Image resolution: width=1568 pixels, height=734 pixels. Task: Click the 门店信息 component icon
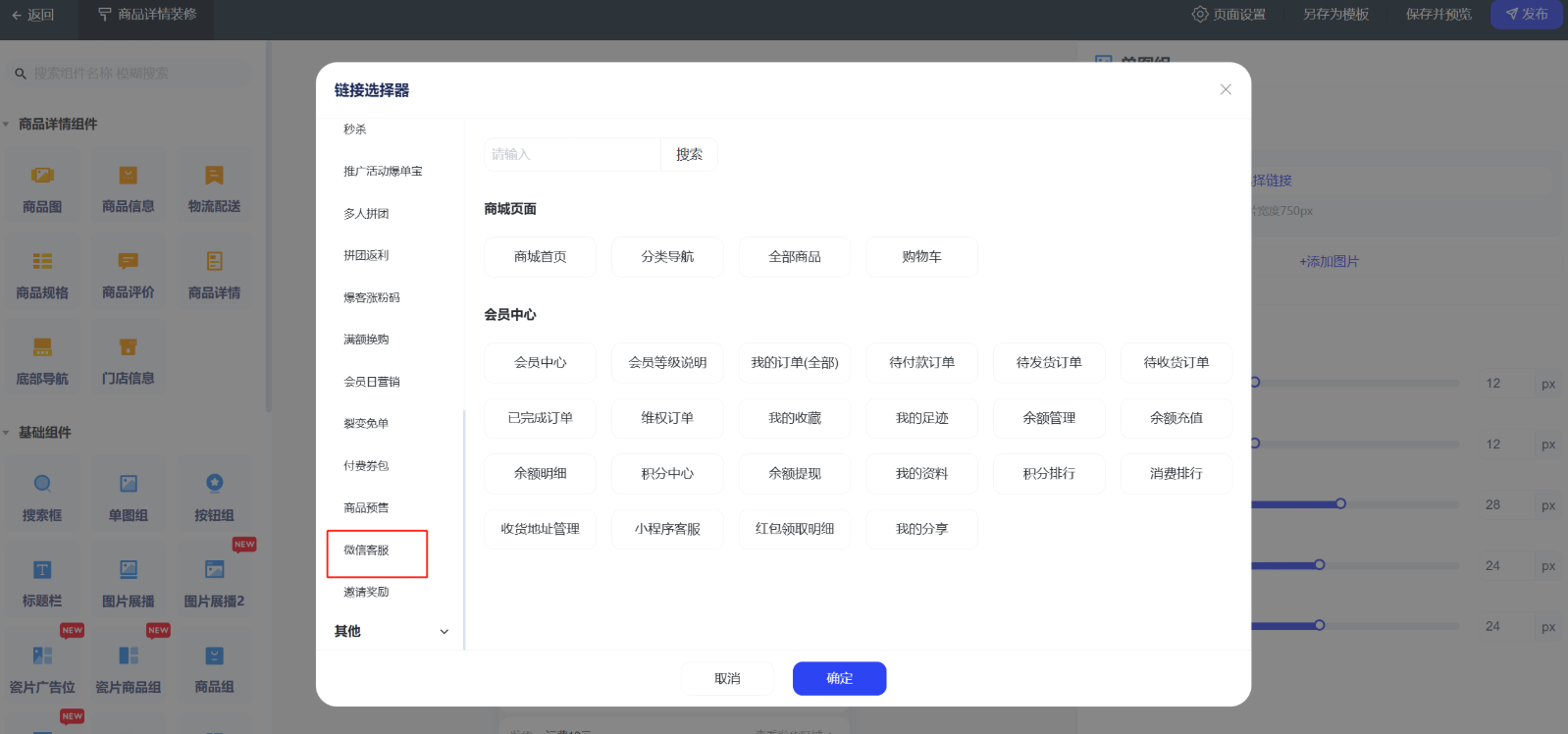[129, 347]
